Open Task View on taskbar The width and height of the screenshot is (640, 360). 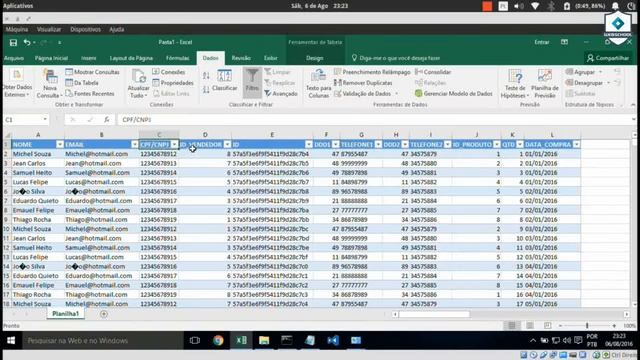pyautogui.click(x=195, y=340)
